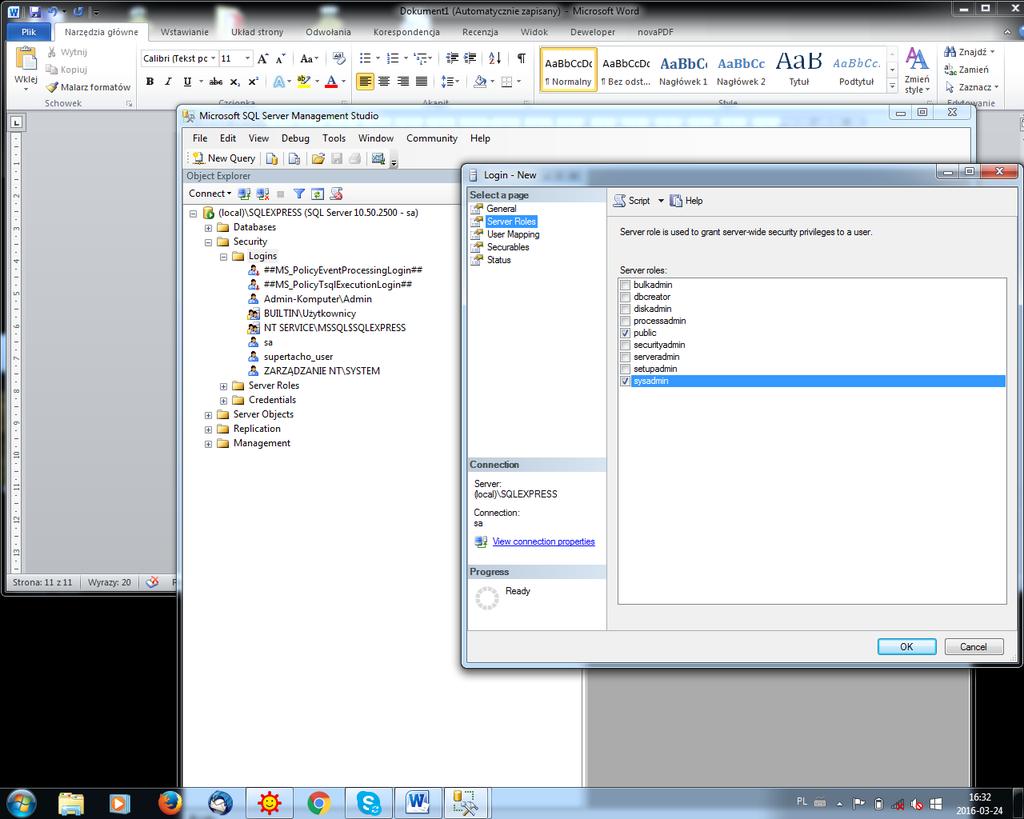
Task: Open the Tools menu in SSMS
Action: click(x=334, y=138)
